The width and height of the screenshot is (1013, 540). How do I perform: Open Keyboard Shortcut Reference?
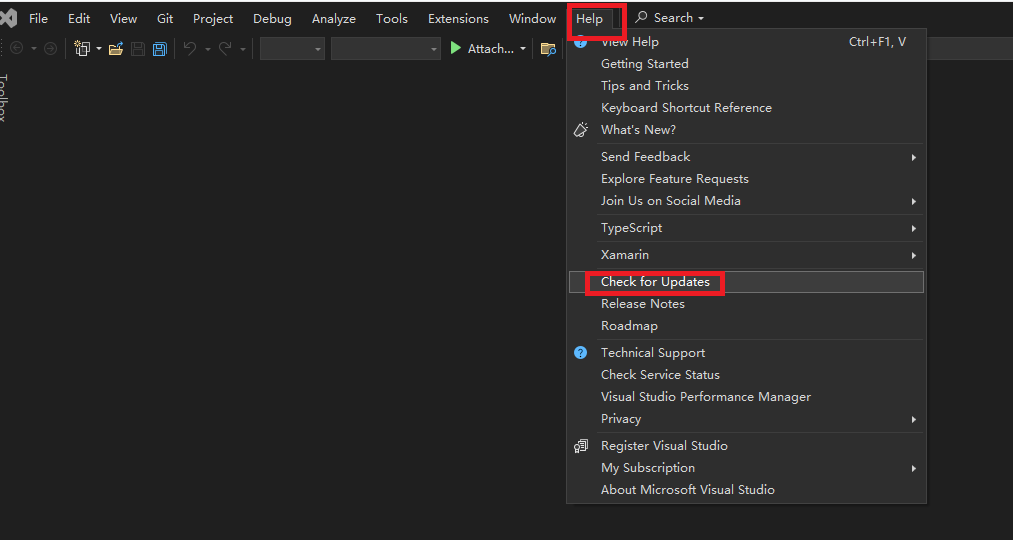746,108
